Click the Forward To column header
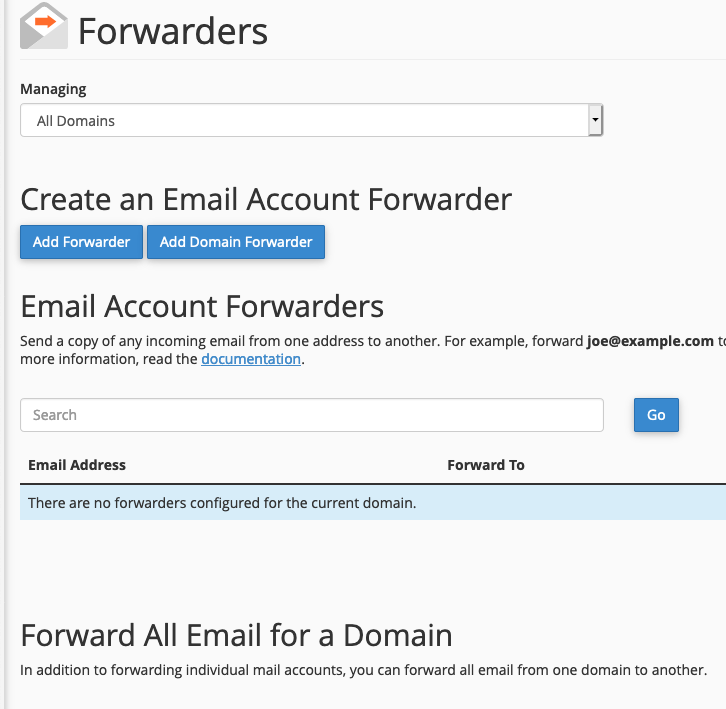The width and height of the screenshot is (726, 709). click(486, 465)
